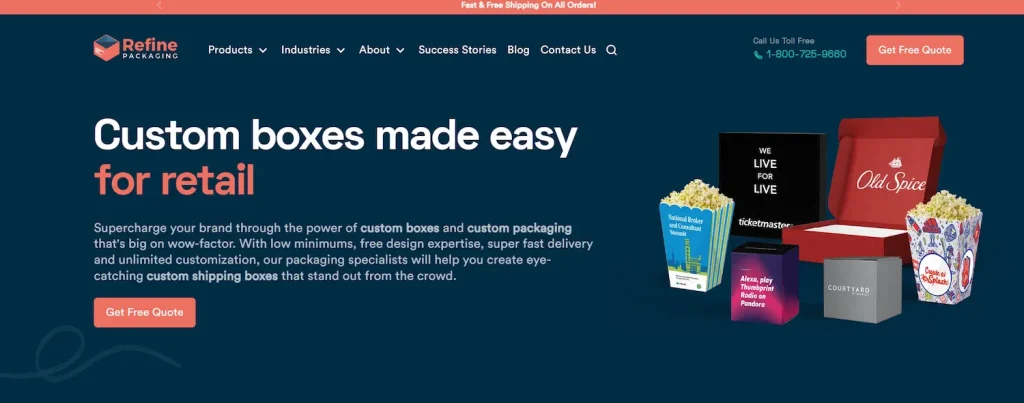Open the Blog page
This screenshot has height=403, width=1024.
tap(519, 50)
